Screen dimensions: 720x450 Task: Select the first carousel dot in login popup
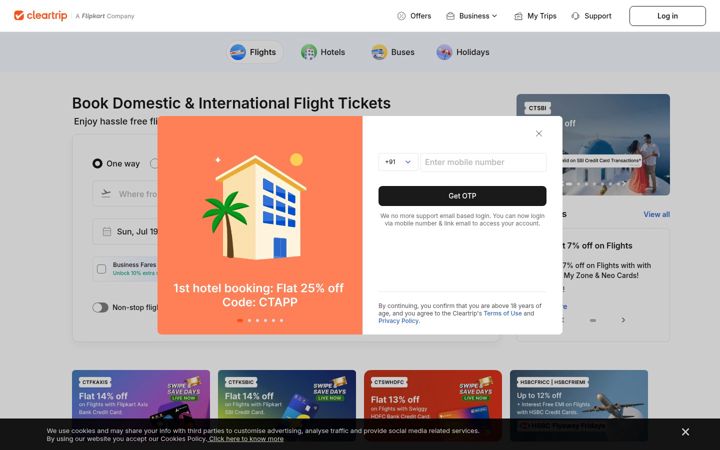(x=240, y=321)
